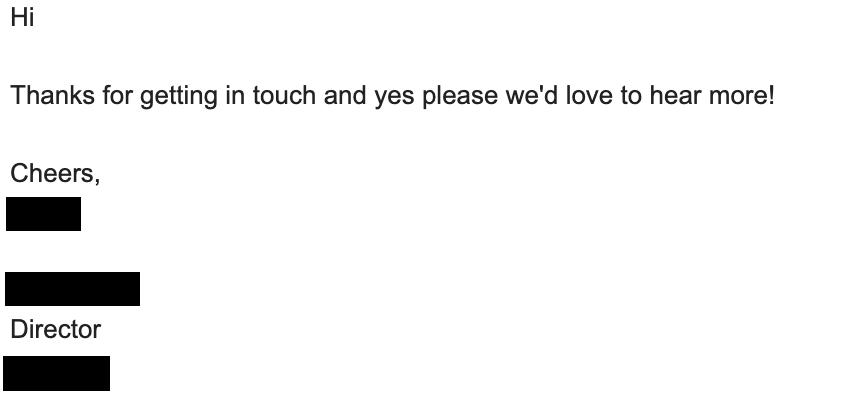Click the redacted name block under "Cheers,"
This screenshot has width=858, height=406.
(x=43, y=214)
